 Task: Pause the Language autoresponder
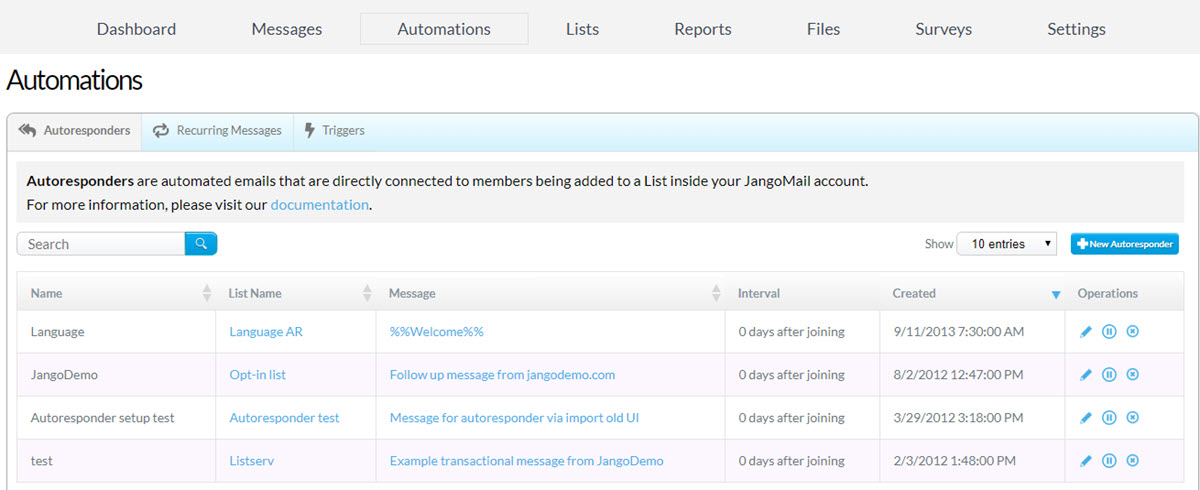(x=1109, y=332)
